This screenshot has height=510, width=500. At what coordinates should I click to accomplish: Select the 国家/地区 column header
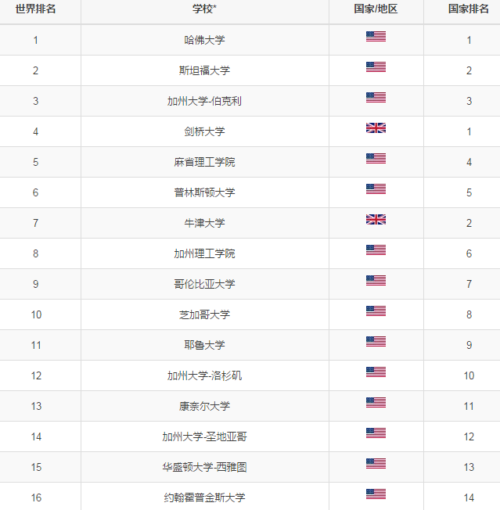pos(376,9)
